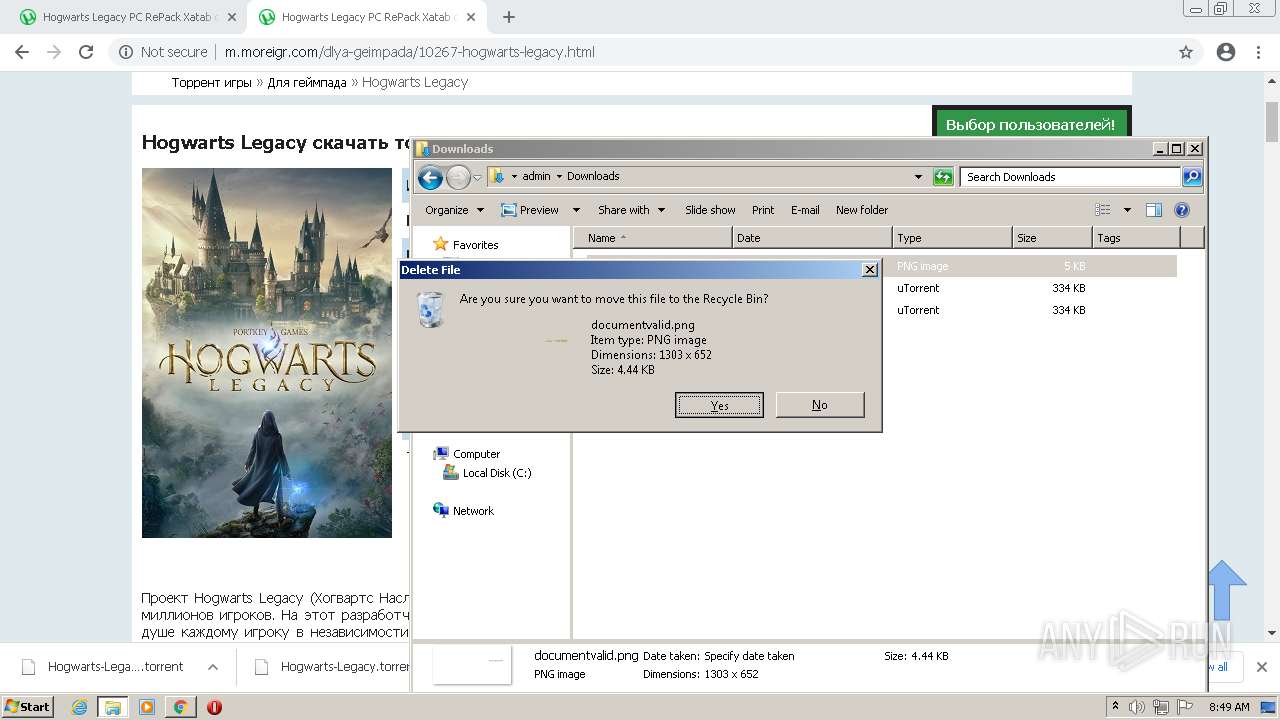The image size is (1280, 720).
Task: Click Print in explorer toolbar
Action: tap(763, 210)
